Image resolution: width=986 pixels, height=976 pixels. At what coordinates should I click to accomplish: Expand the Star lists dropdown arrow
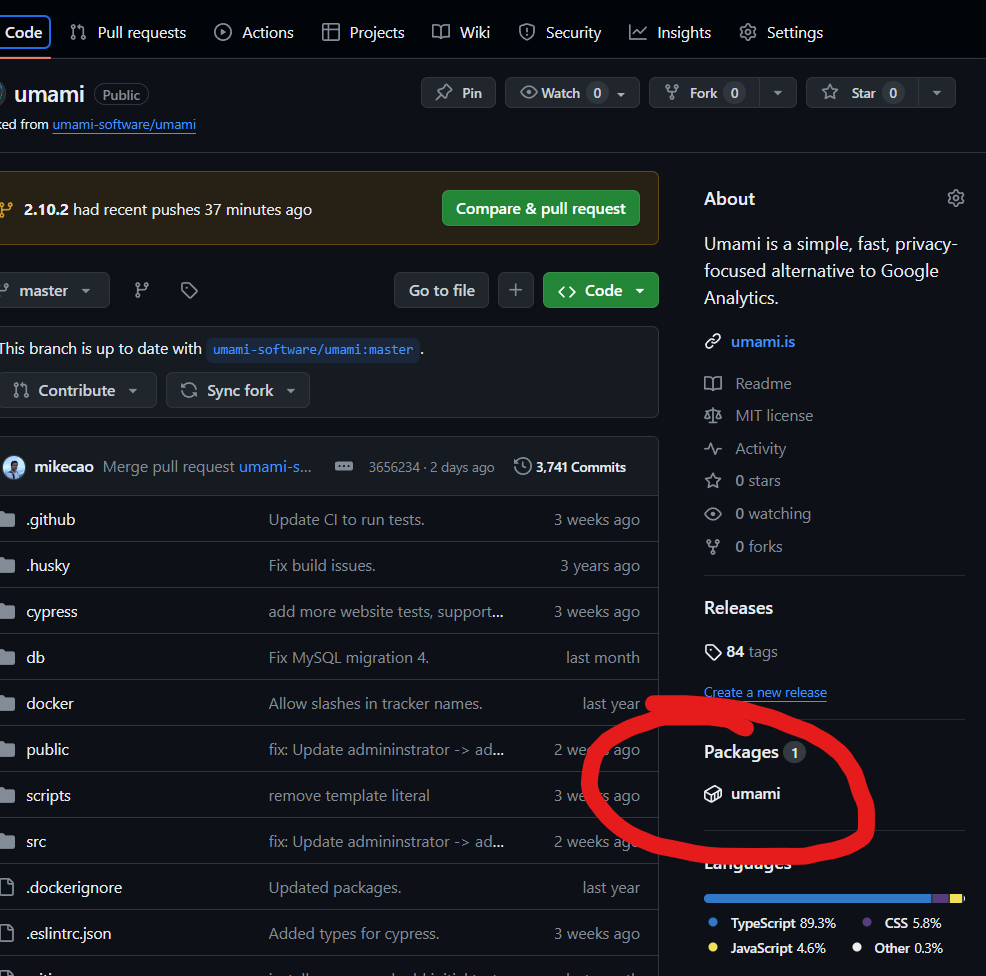tap(937, 93)
